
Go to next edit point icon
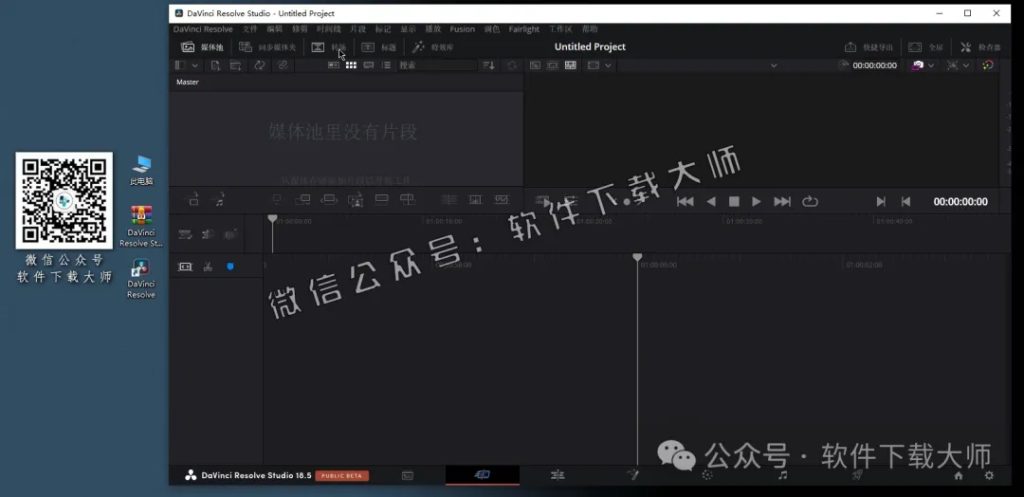tap(880, 202)
